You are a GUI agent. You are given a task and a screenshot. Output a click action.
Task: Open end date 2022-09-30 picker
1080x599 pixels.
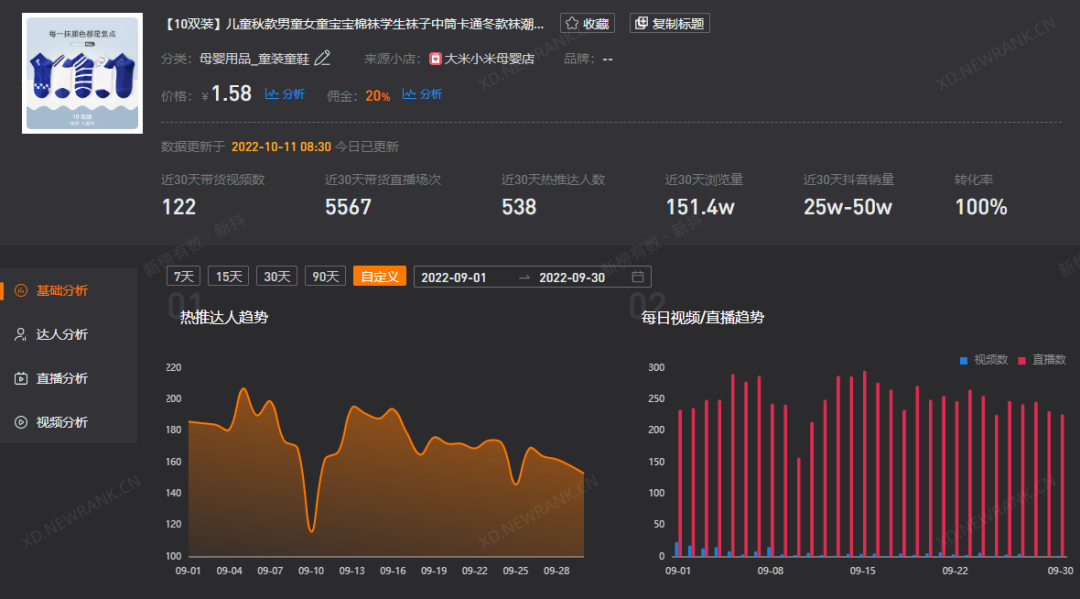click(572, 277)
